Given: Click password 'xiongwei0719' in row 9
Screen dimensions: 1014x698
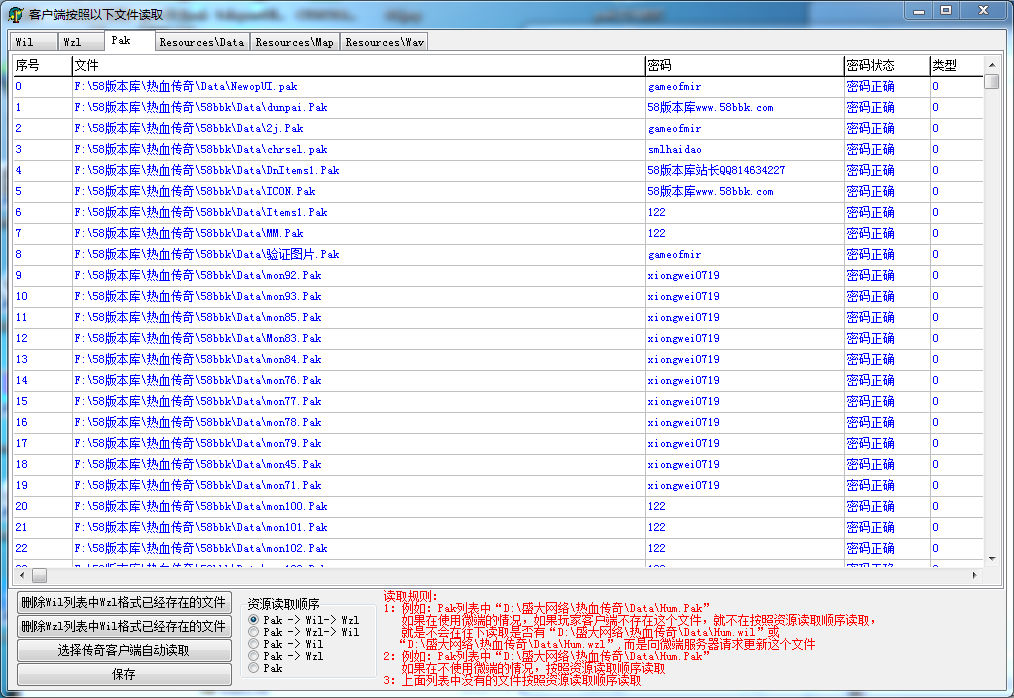Looking at the screenshot, I should [684, 276].
